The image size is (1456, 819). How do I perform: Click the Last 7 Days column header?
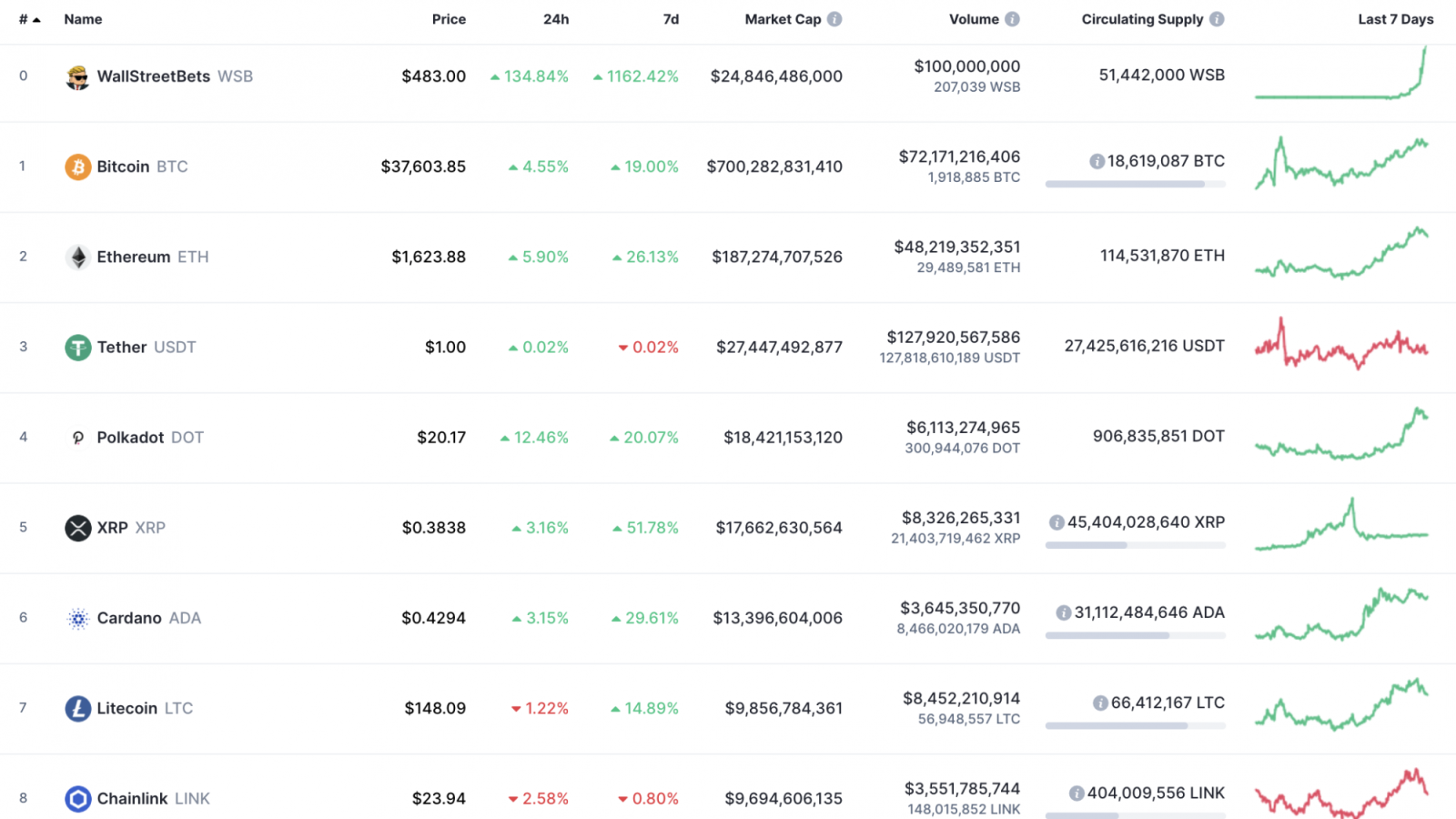(1395, 19)
